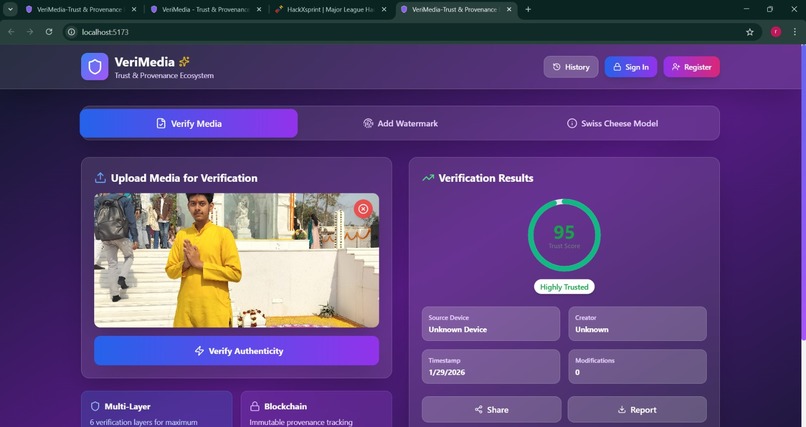Screen dimensions: 806x427
Task: Select the Source Device Unknown Device card
Action: (491, 324)
